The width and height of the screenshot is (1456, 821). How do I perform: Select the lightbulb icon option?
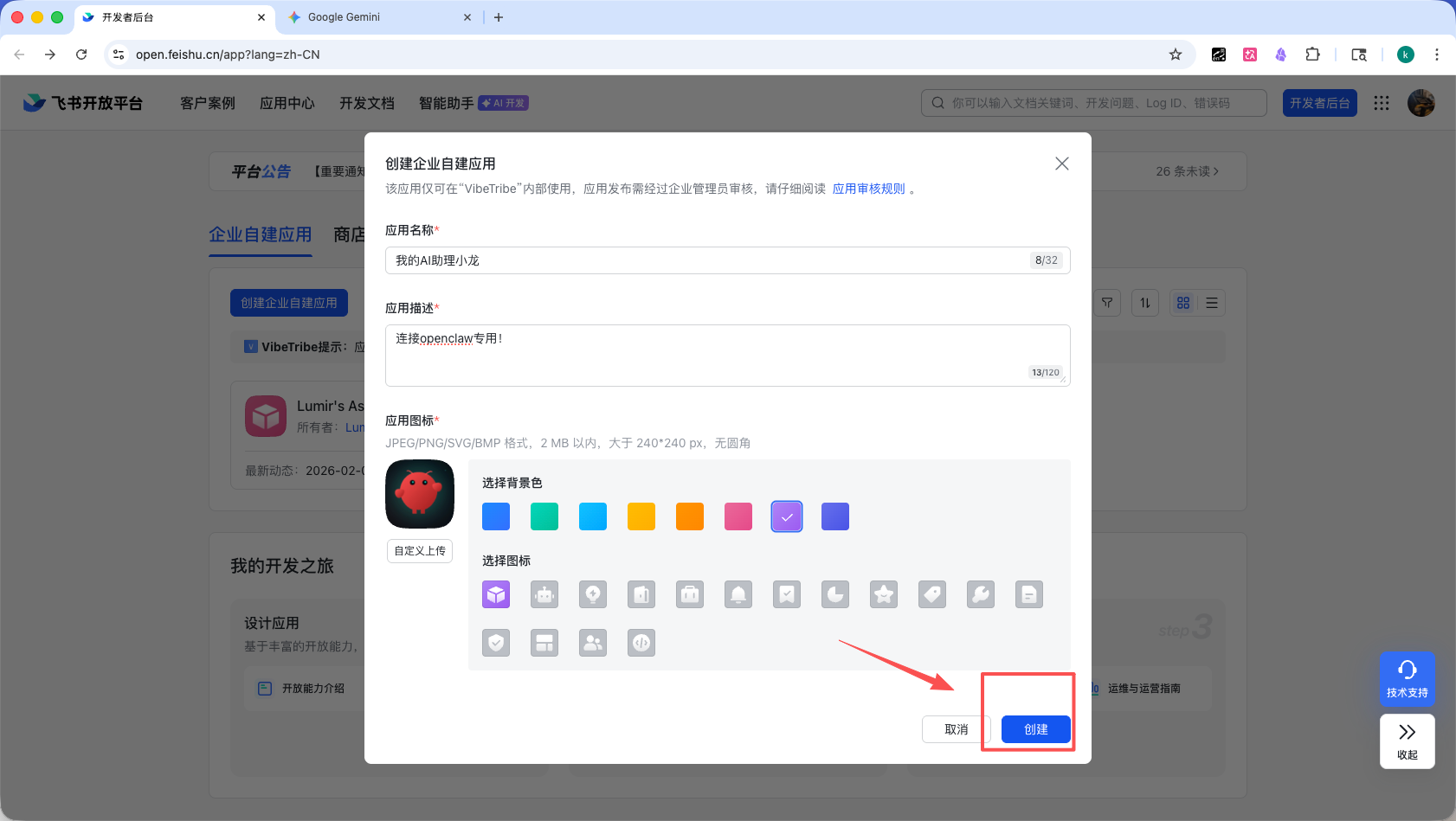click(593, 594)
